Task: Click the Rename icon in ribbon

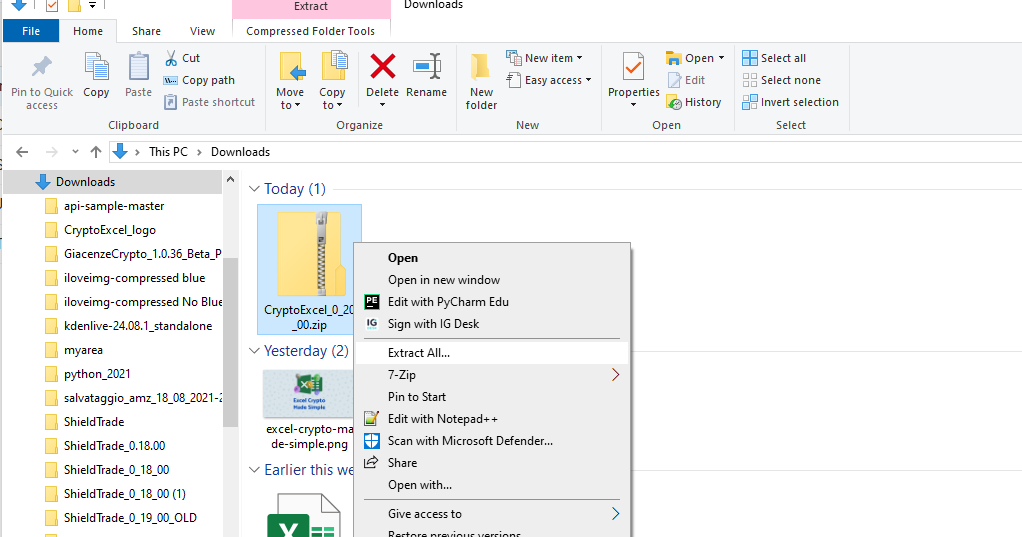Action: pyautogui.click(x=427, y=68)
